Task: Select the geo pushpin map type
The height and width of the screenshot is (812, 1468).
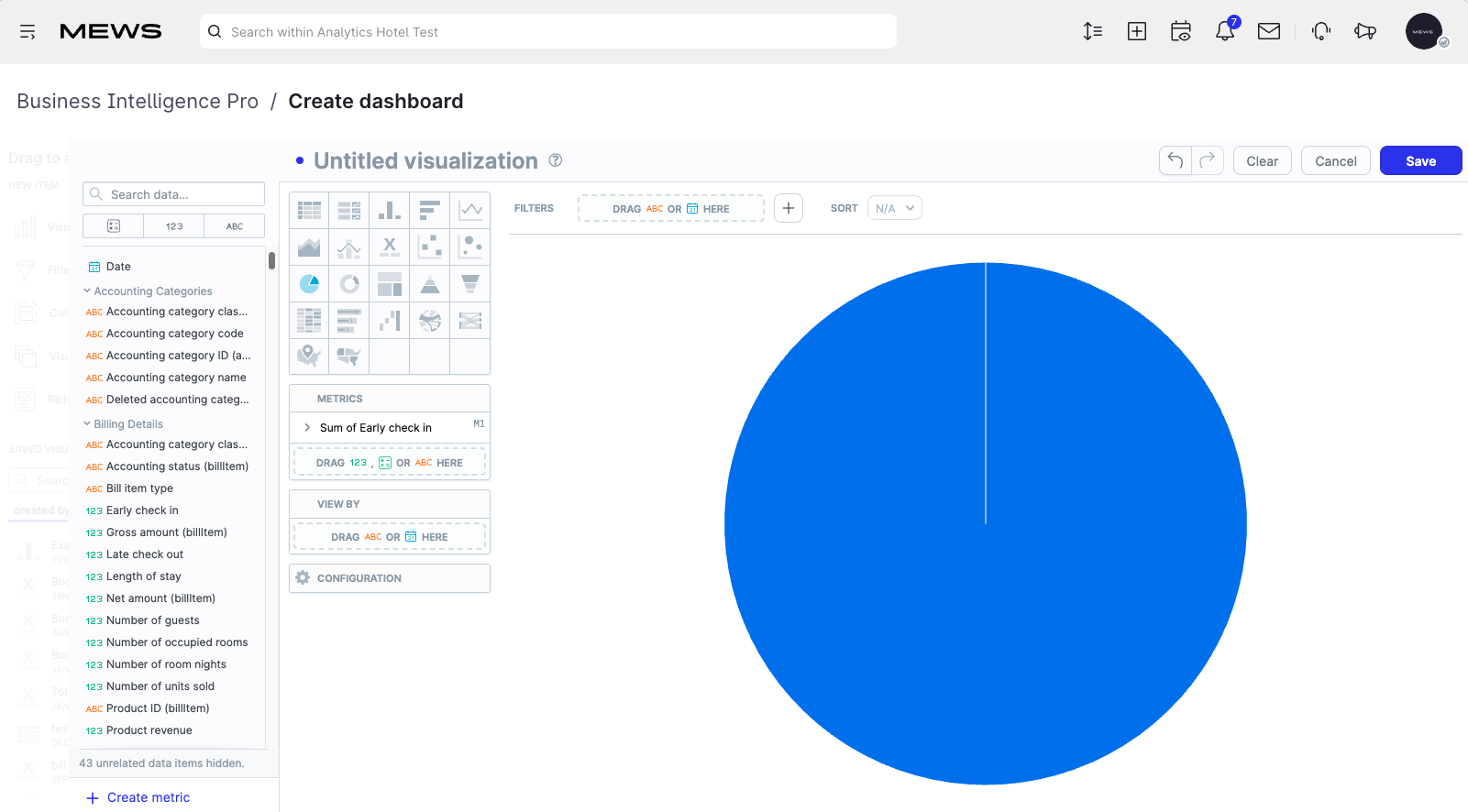Action: coord(309,356)
